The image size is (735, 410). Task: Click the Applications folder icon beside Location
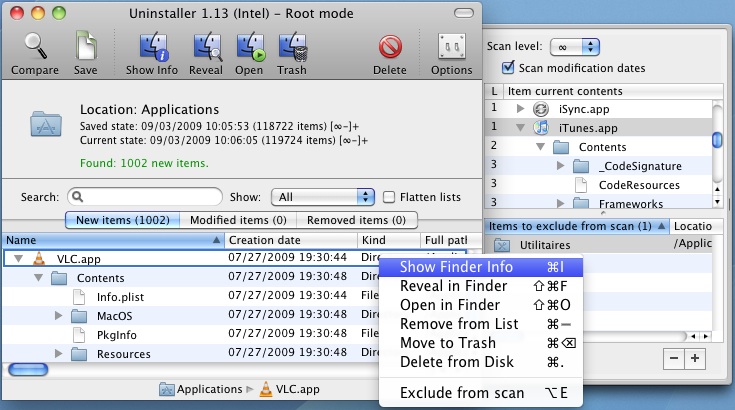pos(45,124)
